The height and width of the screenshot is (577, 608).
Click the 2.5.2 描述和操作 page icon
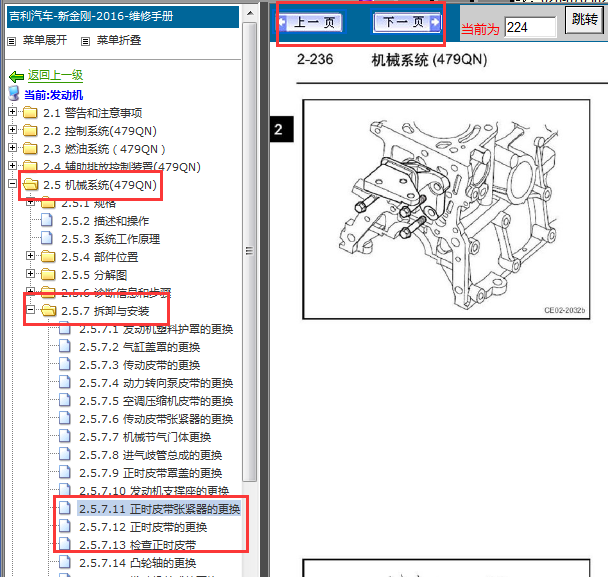point(47,220)
